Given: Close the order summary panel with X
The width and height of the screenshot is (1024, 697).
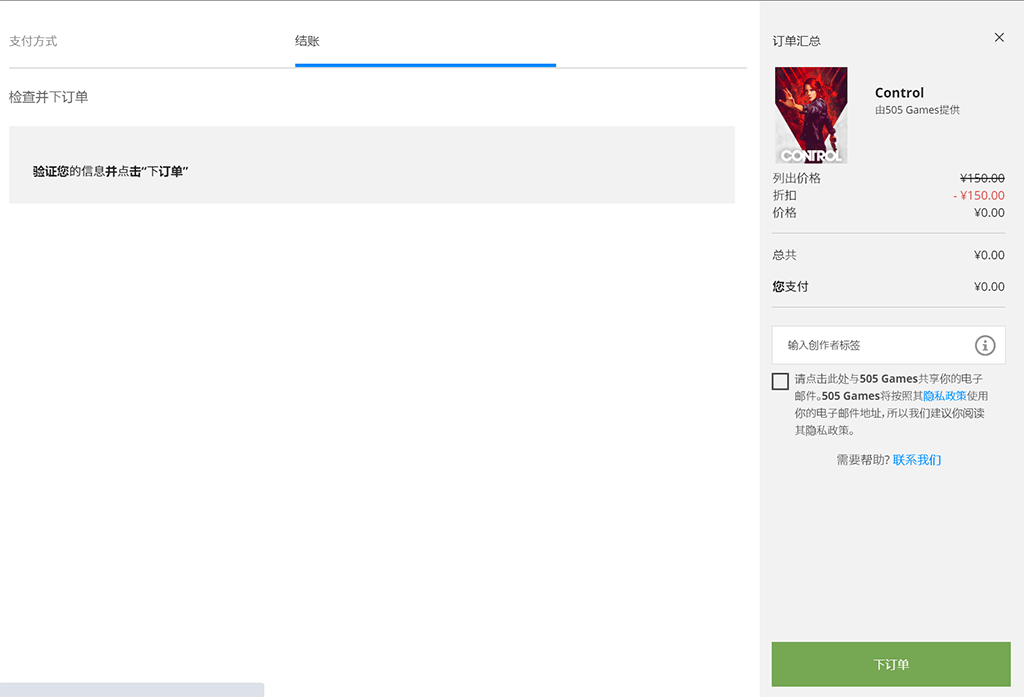Looking at the screenshot, I should point(999,38).
